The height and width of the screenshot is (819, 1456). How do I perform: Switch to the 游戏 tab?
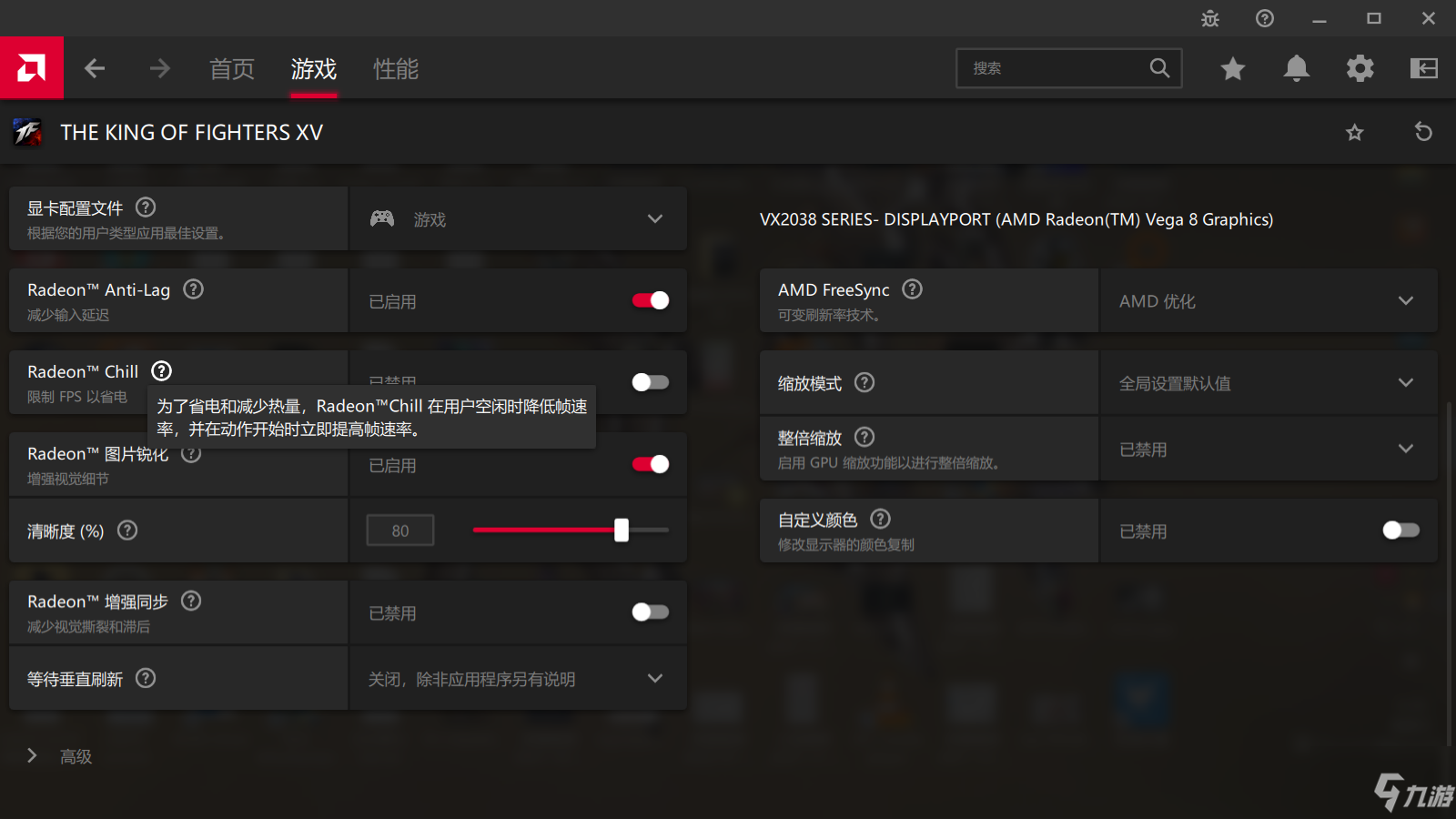(314, 69)
